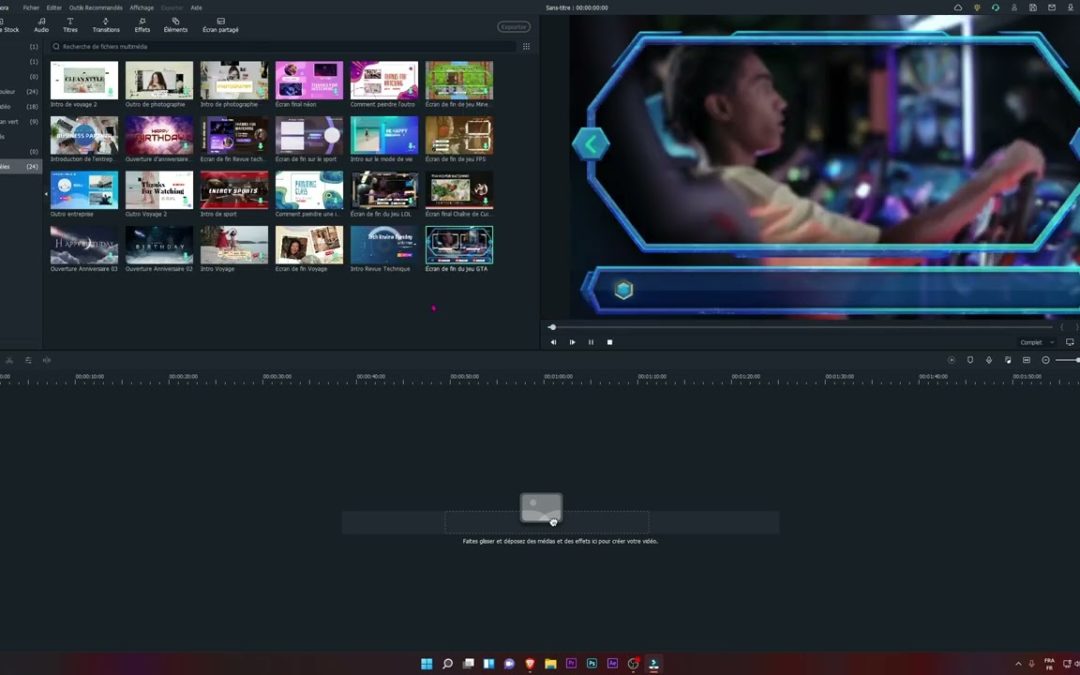Image resolution: width=1080 pixels, height=675 pixels.
Task: Launch Adobe Photoshop from taskbar
Action: [x=592, y=664]
